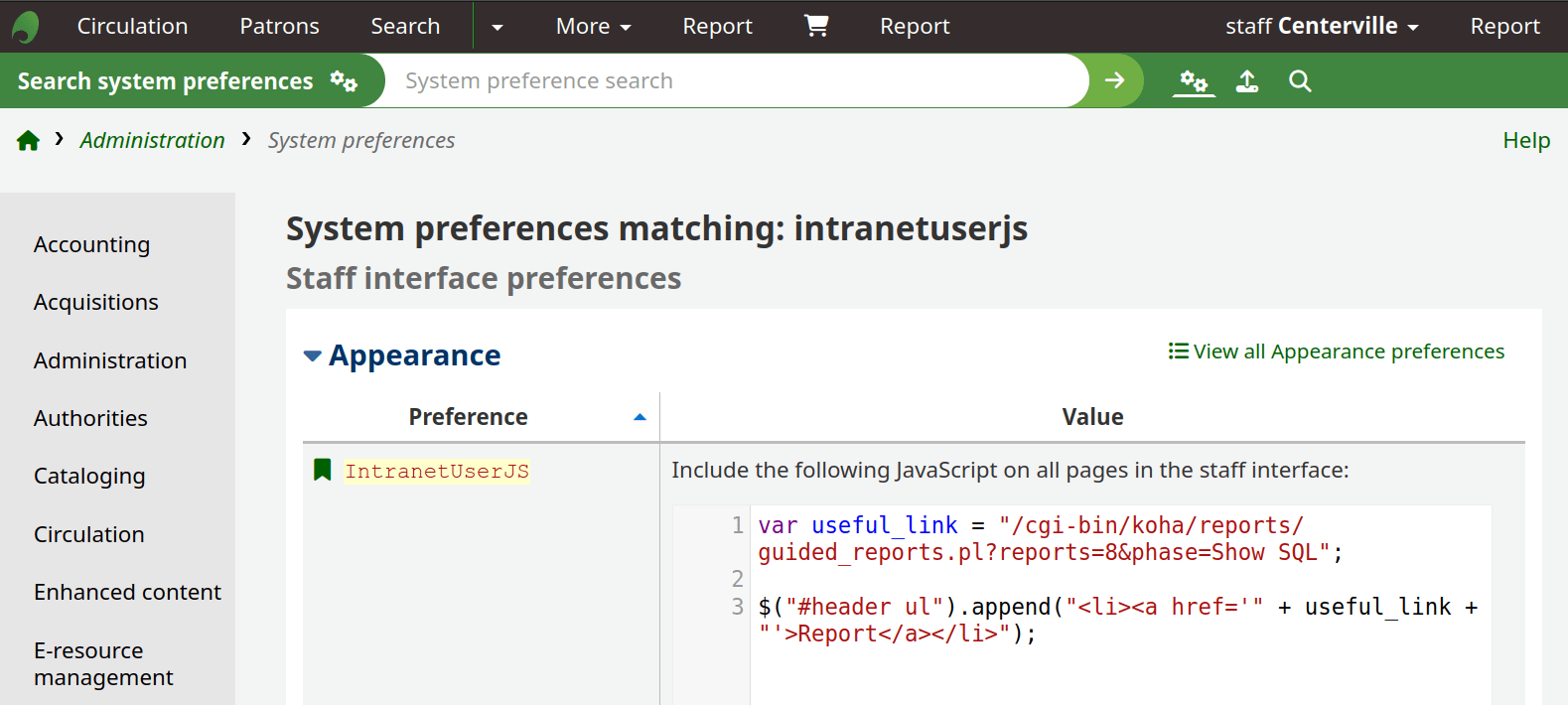1568x705 pixels.
Task: Select the gears icon beside the checkout icon
Action: [1193, 81]
